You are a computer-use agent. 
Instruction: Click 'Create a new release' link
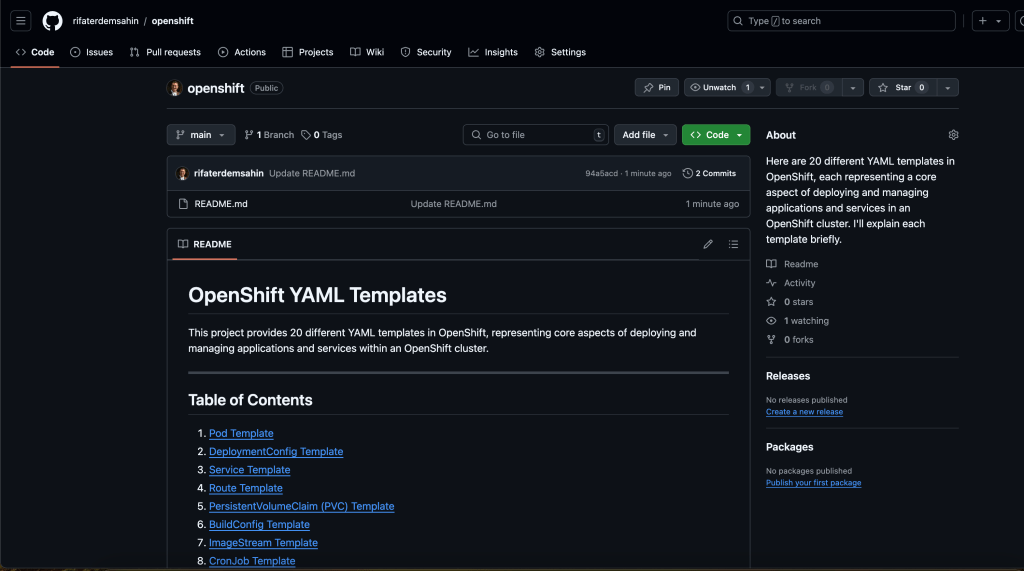coord(804,412)
